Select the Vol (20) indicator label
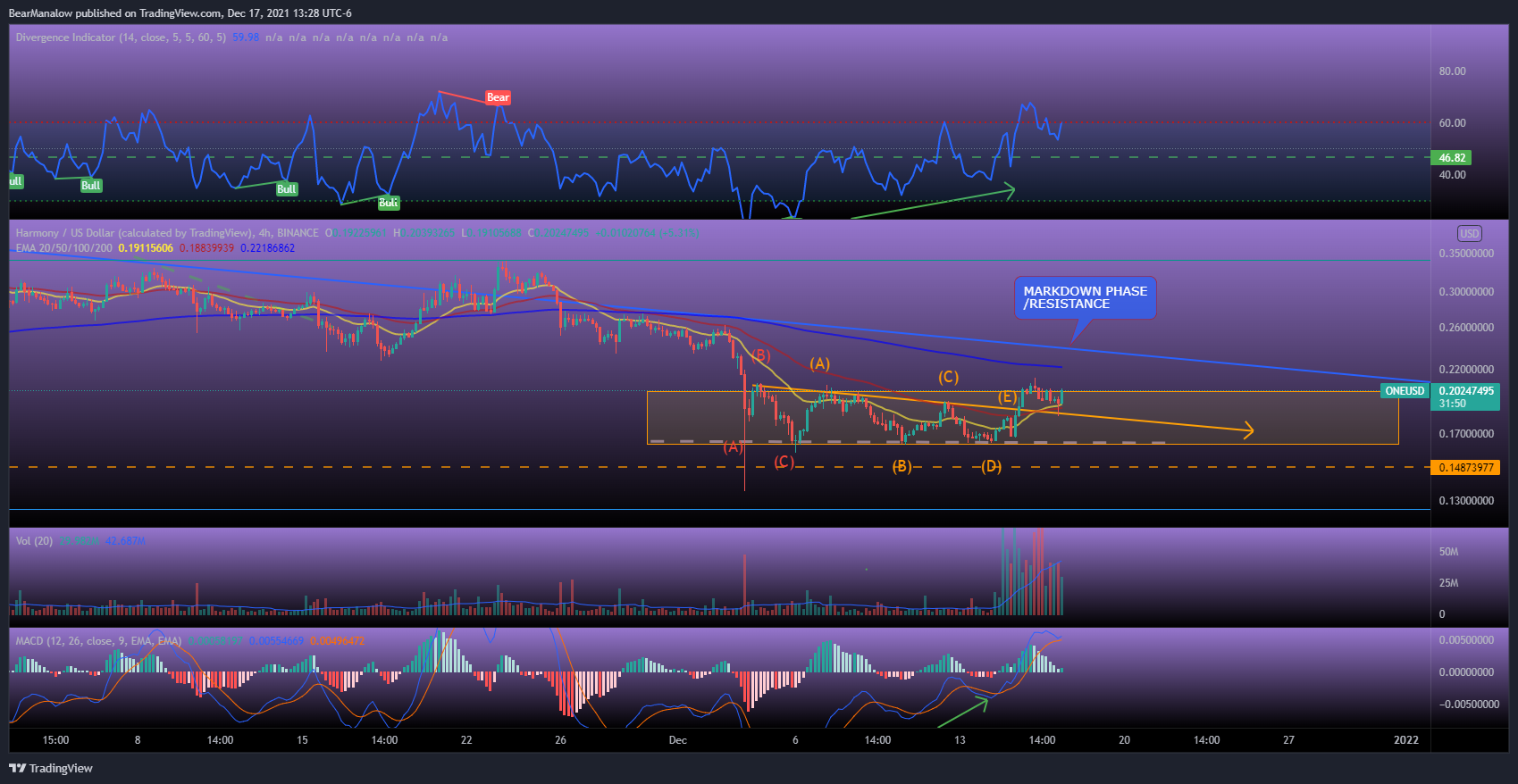This screenshot has width=1518, height=784. 34,541
